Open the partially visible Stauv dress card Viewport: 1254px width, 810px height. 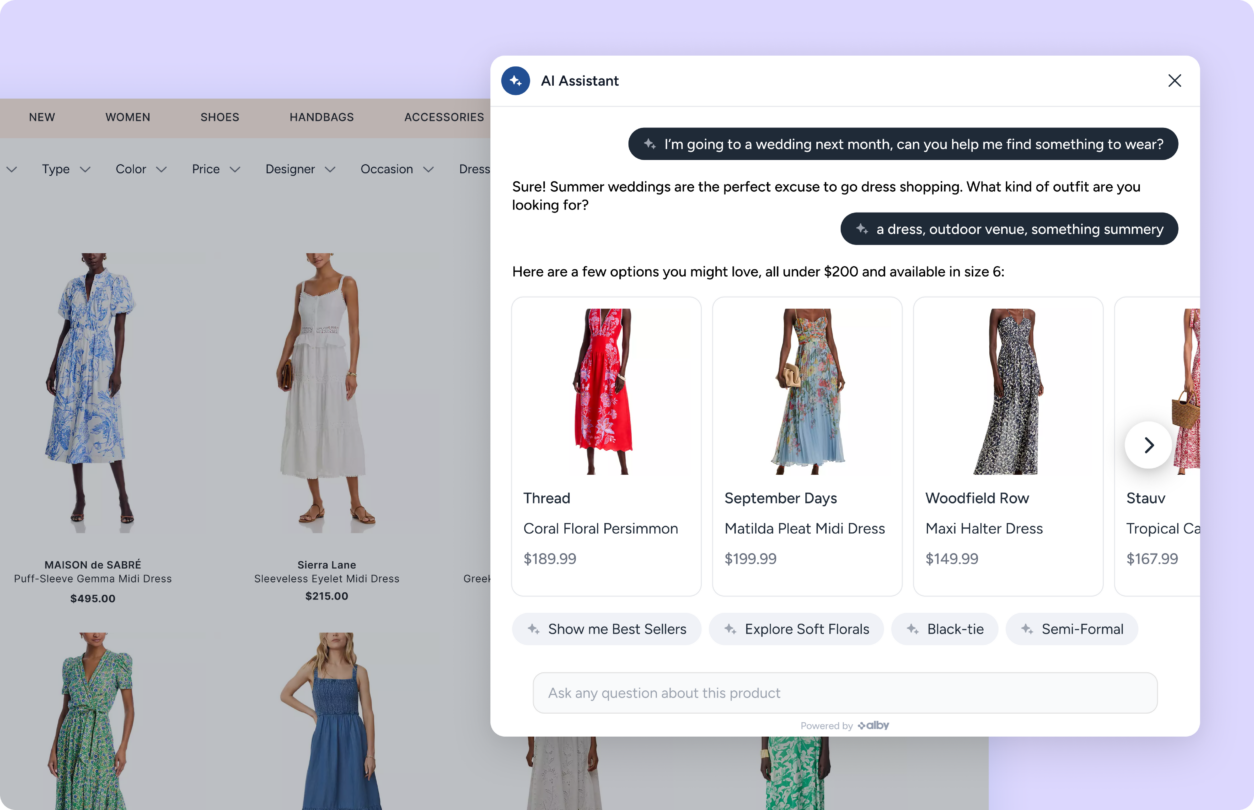tap(1157, 446)
